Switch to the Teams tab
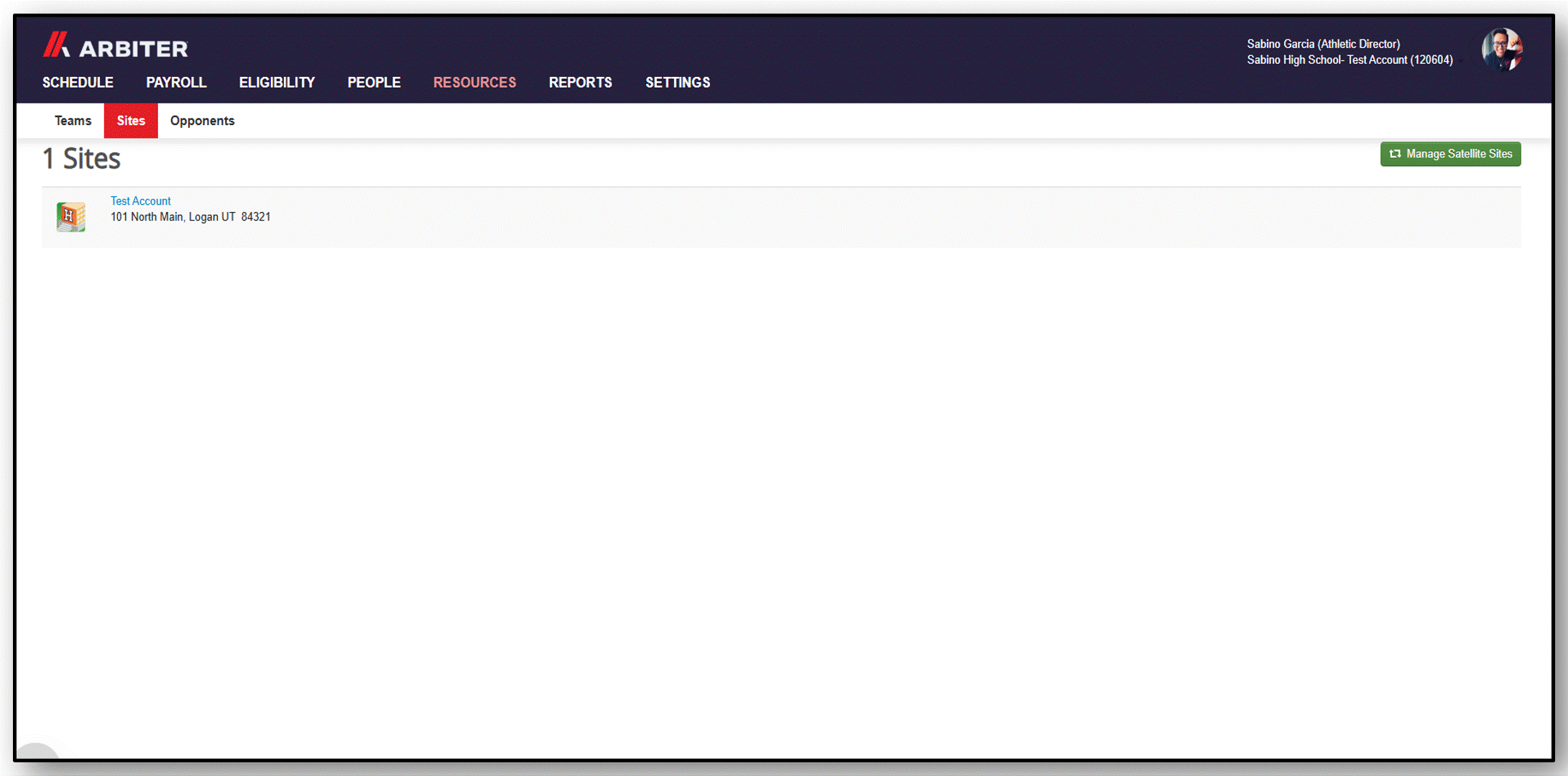Screen dimensions: 1568x776 pyautogui.click(x=73, y=121)
